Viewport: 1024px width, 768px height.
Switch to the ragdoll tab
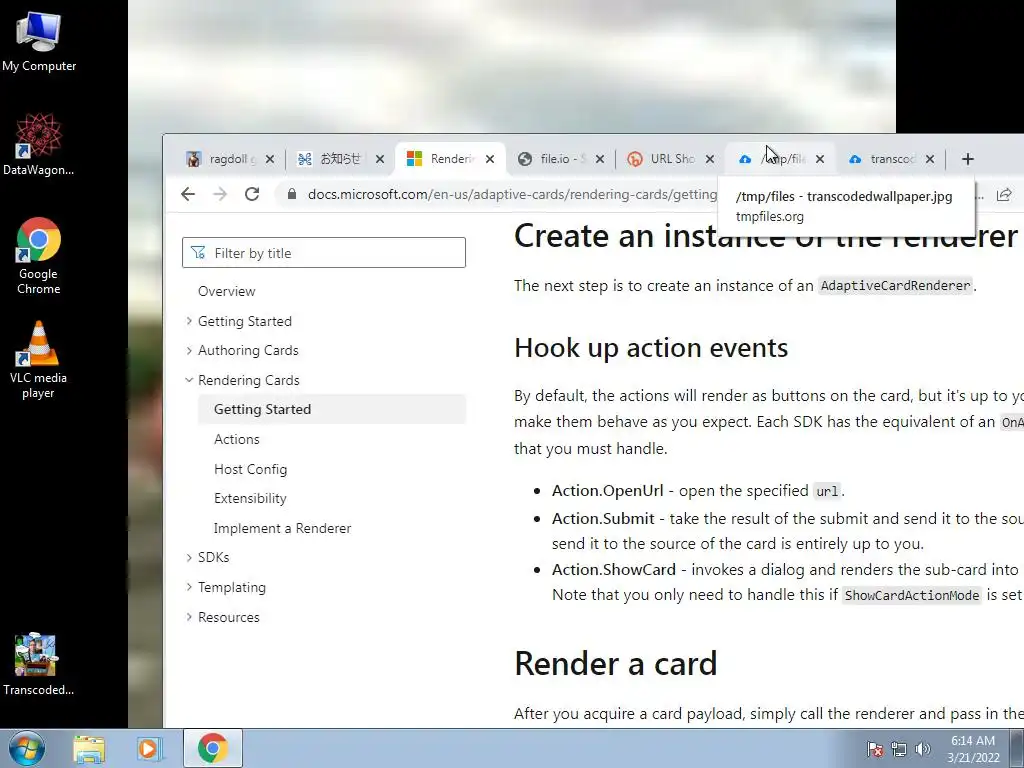222,159
